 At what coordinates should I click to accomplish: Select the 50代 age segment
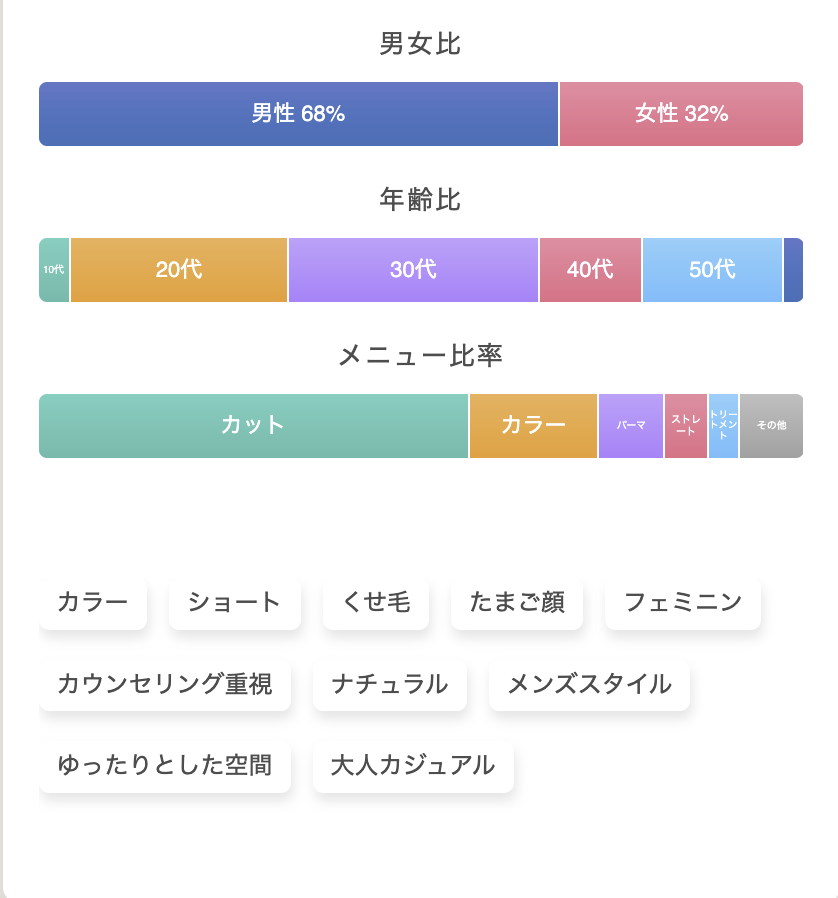tap(712, 270)
